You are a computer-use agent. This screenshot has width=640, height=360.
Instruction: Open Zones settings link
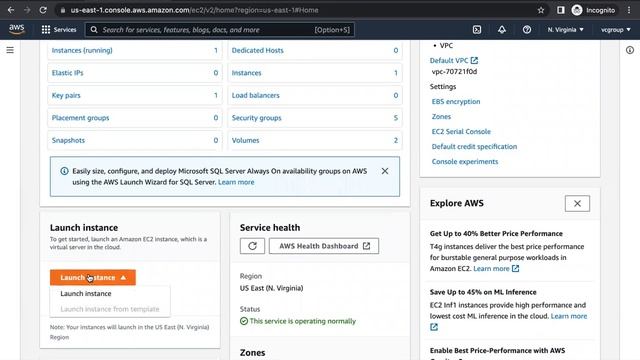click(441, 116)
